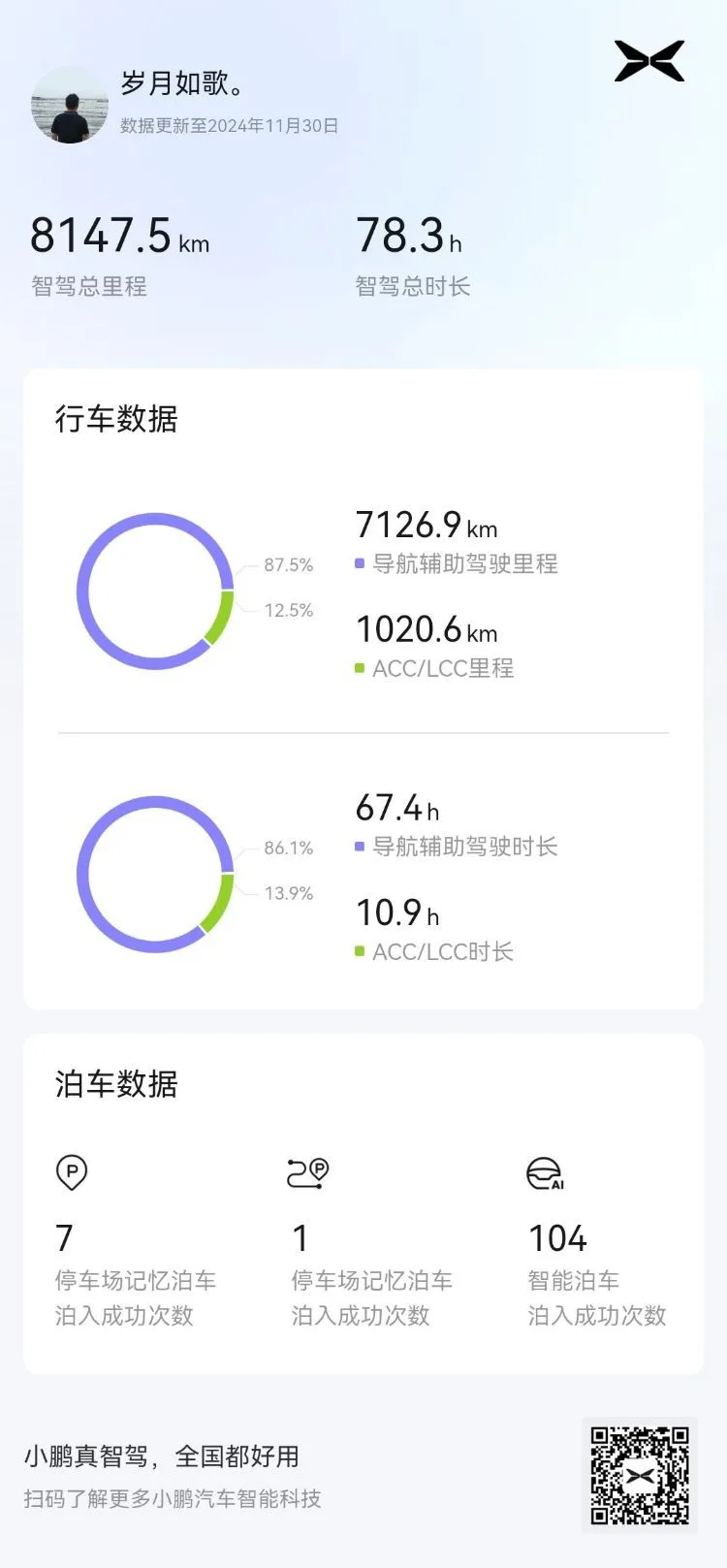The height and width of the screenshot is (1568, 727).
Task: Tap the 104 智能泊车 success count
Action: tap(557, 1238)
